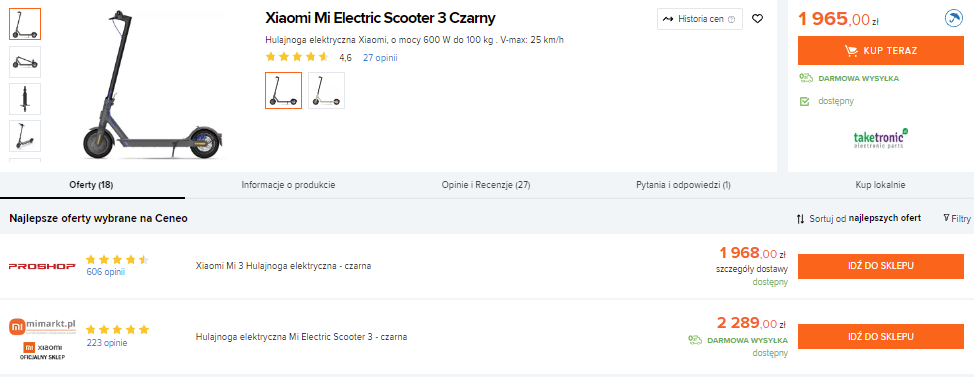
Task: Open sort dropdown najlepszych ofert
Action: click(x=884, y=218)
